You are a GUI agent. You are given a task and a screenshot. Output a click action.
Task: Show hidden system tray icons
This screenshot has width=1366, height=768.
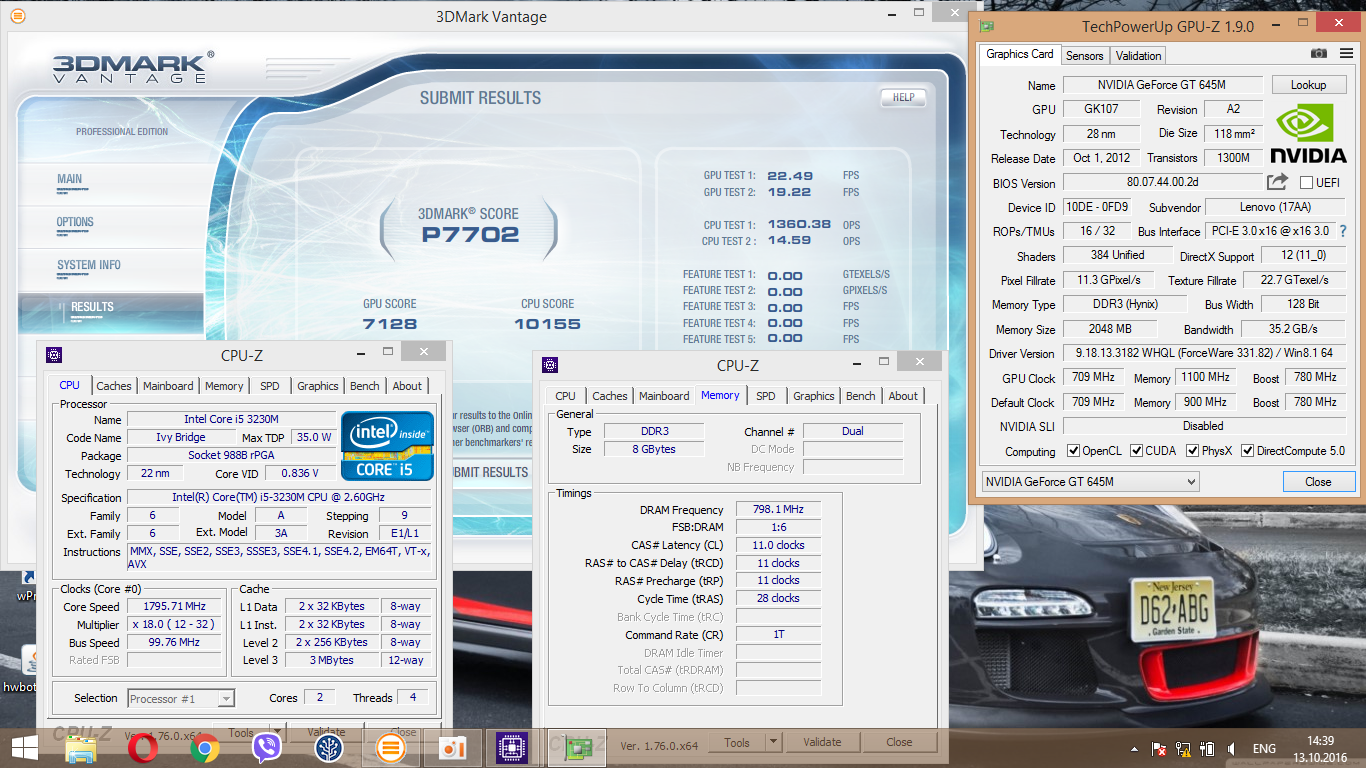1134,748
